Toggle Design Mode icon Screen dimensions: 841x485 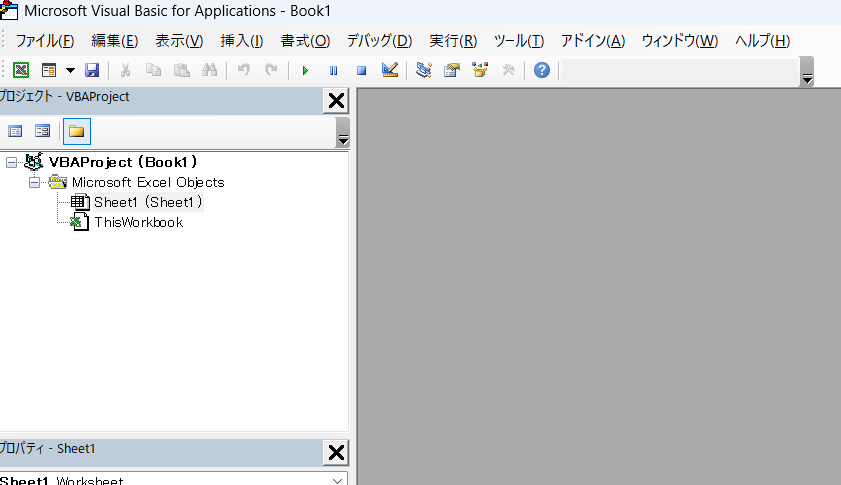(390, 70)
